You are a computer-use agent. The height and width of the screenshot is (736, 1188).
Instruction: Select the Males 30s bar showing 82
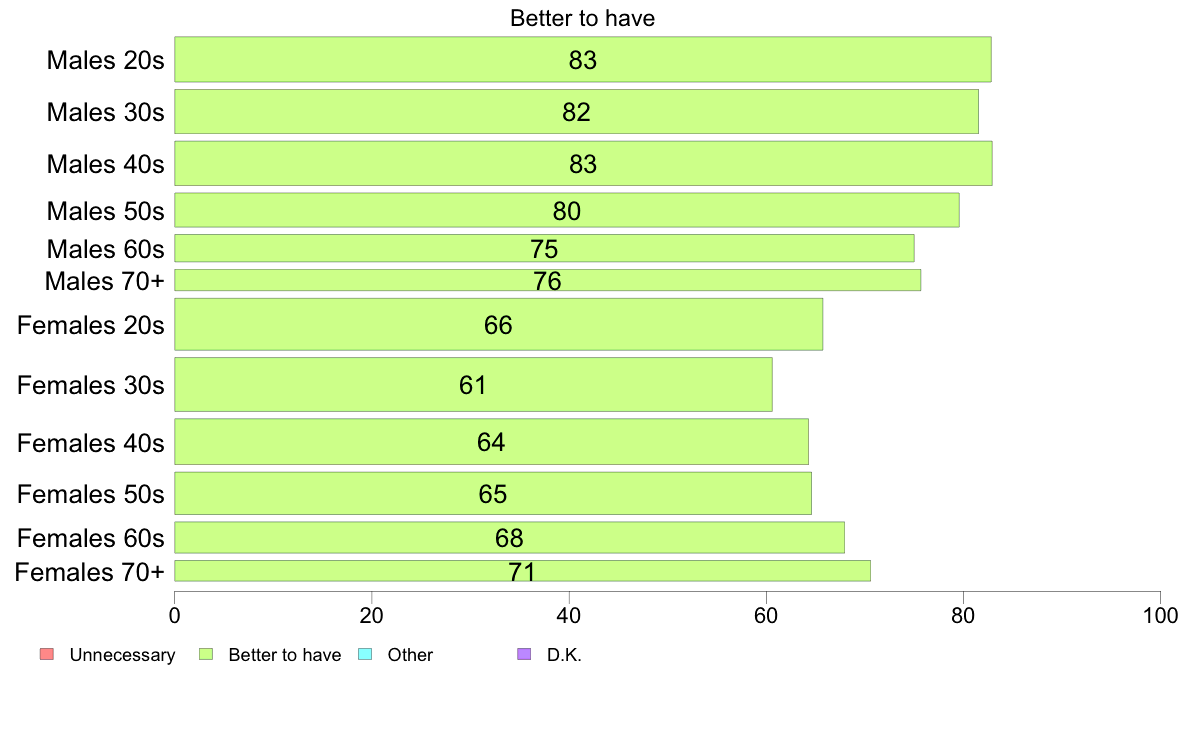coord(576,111)
